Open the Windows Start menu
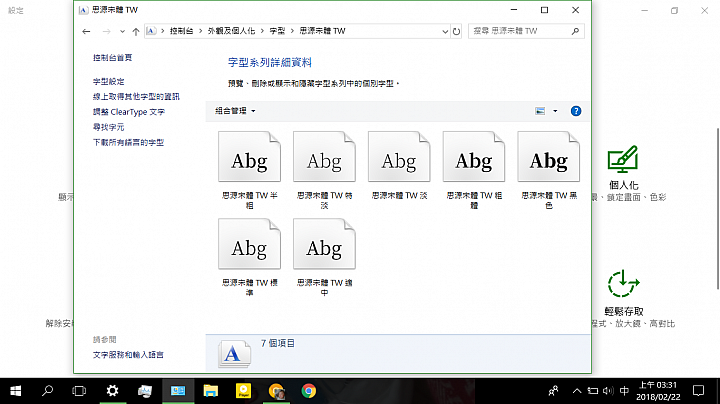 tap(16, 391)
